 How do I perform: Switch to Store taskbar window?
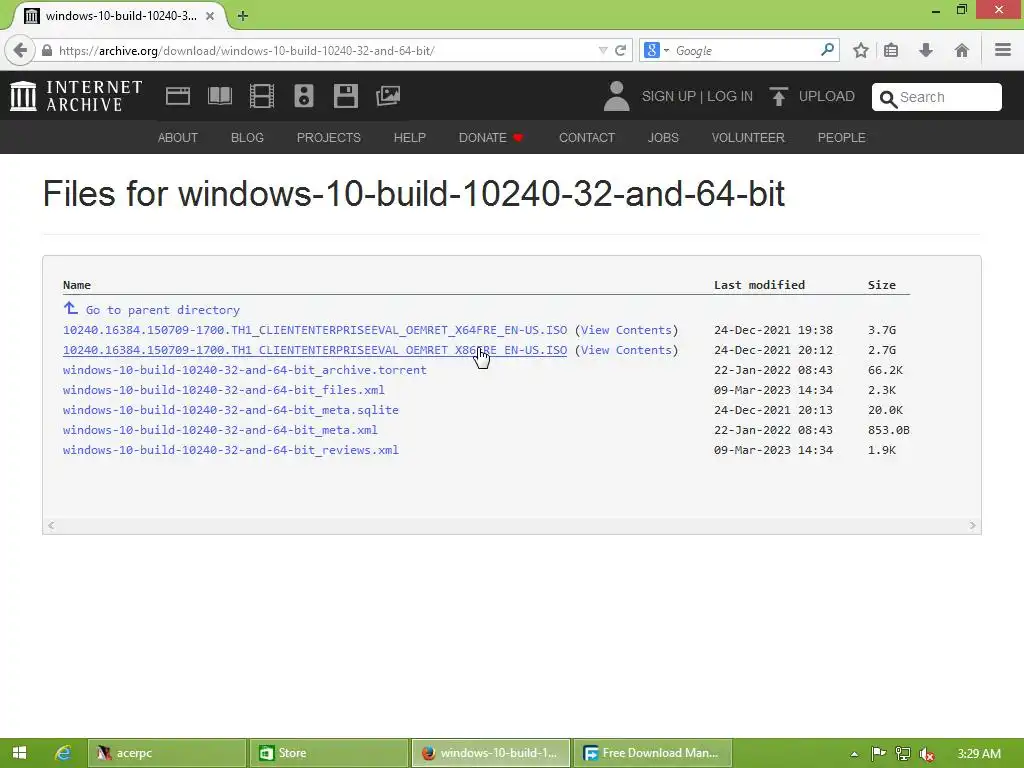pos(328,753)
